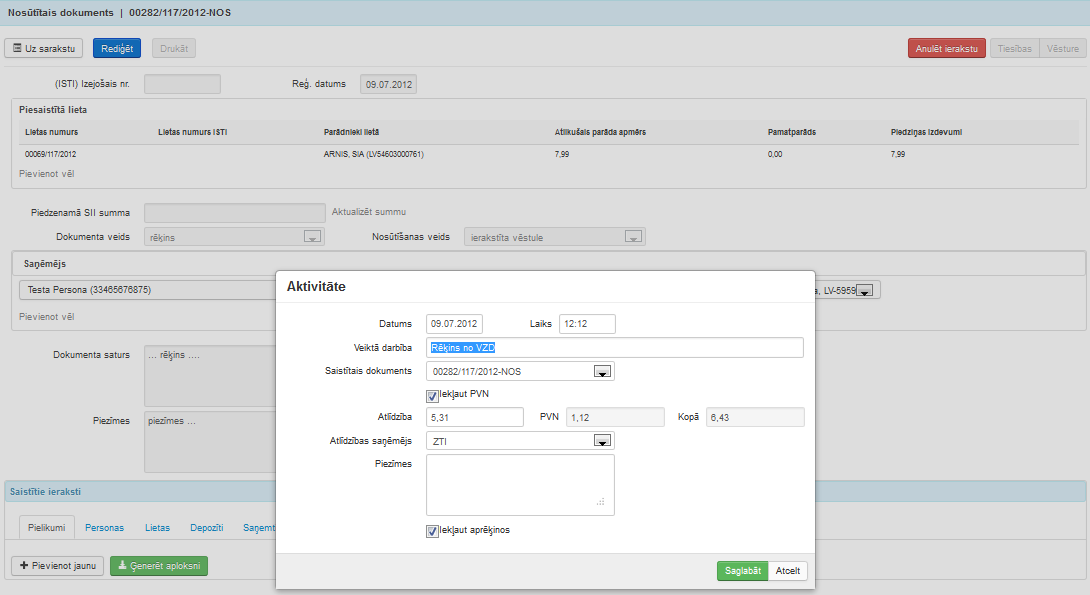Click Atcelt to close the dialog
The height and width of the screenshot is (595, 1090).
(788, 571)
